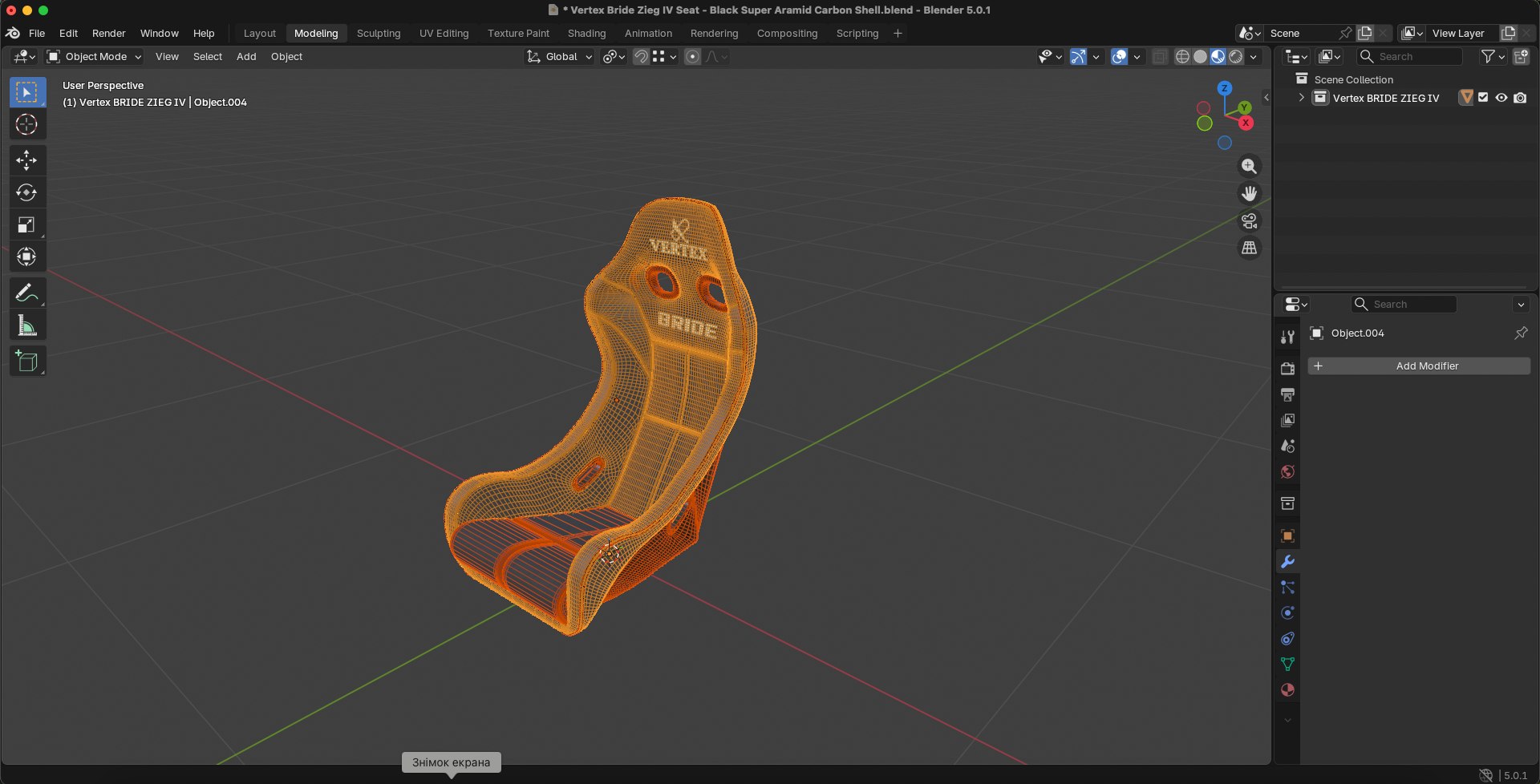Select the Select Box tool
The height and width of the screenshot is (784, 1540).
coord(27,92)
